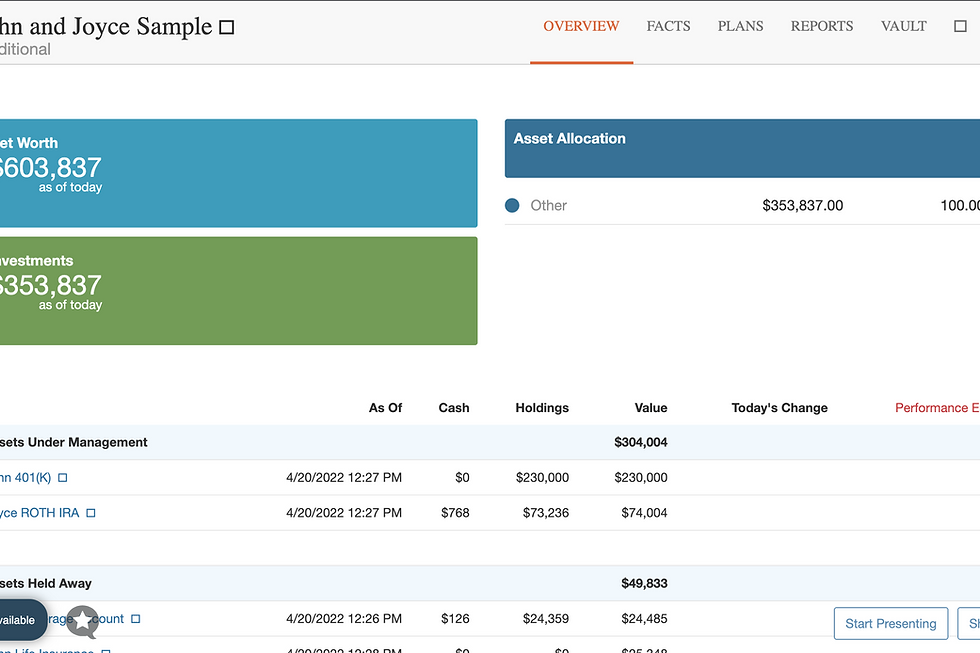Image resolution: width=980 pixels, height=653 pixels.
Task: Click the red Performance link
Action: tap(937, 408)
